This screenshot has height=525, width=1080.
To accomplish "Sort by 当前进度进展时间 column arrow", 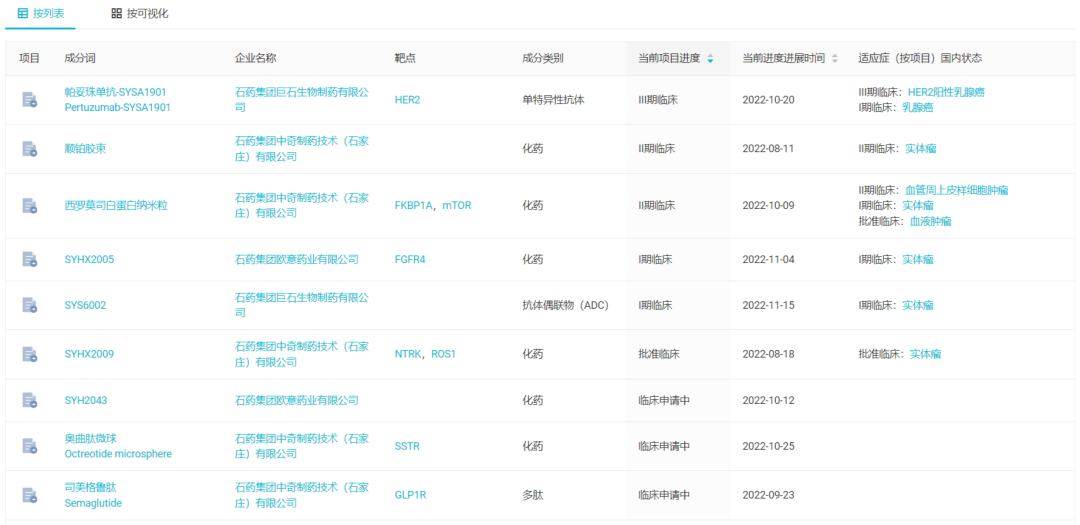I will 835,59.
